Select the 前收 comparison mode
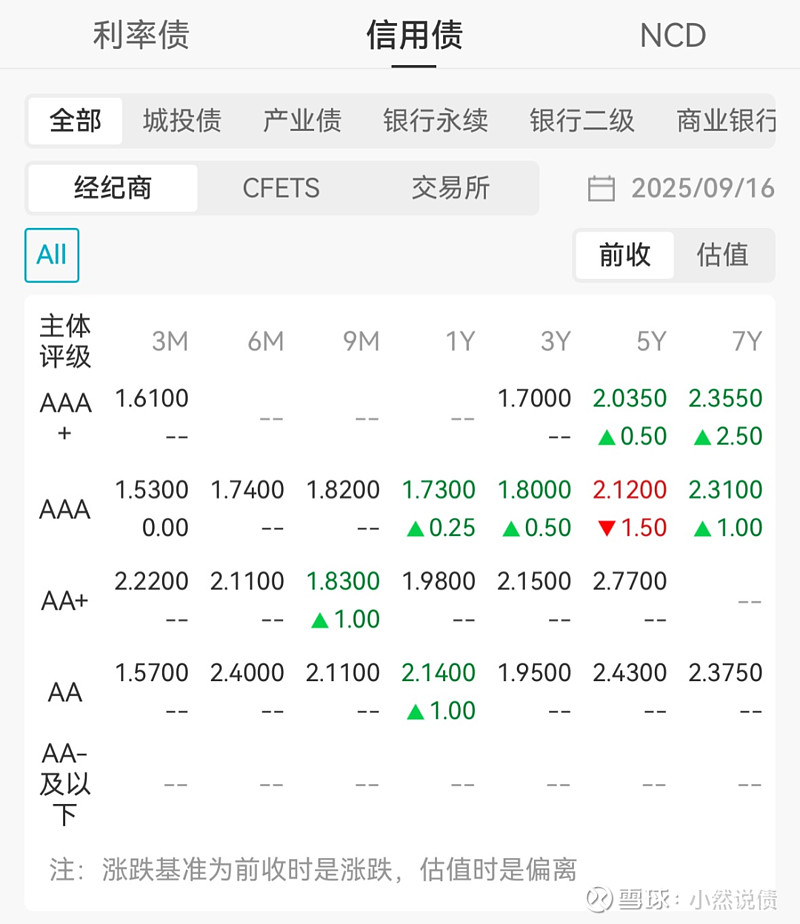Image resolution: width=800 pixels, height=924 pixels. 624,255
